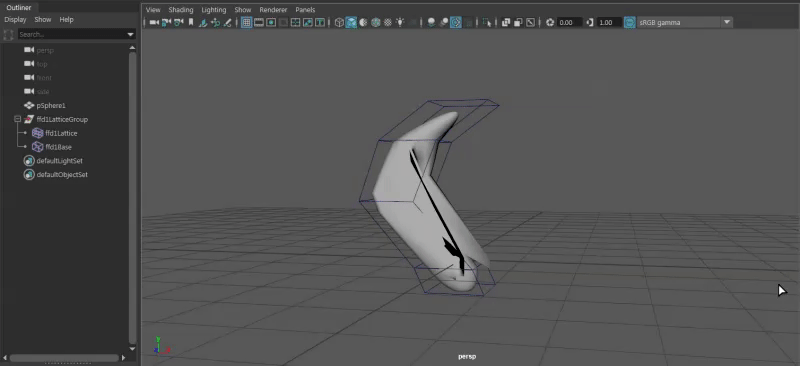Open the Shading menu
Screen dimensions: 800x366
click(x=181, y=10)
